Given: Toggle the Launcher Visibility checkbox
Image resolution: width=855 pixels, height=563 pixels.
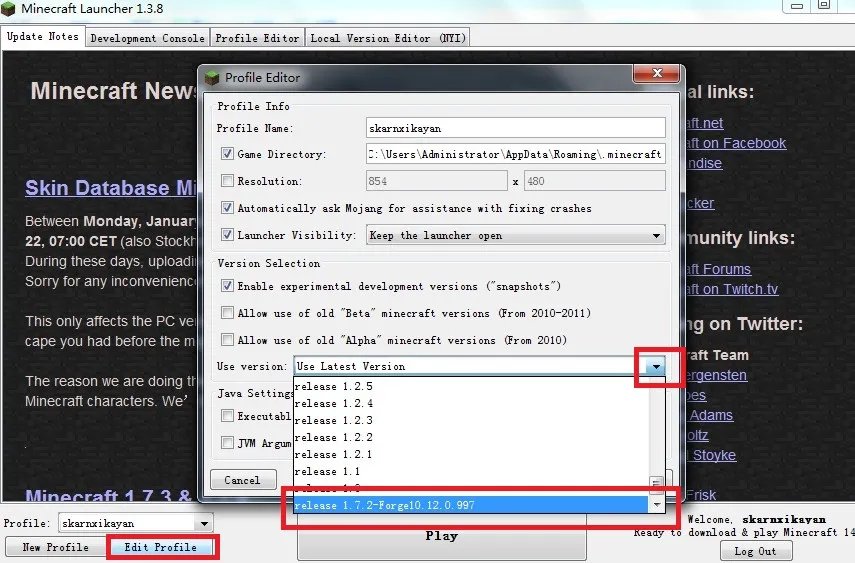Looking at the screenshot, I should [x=227, y=235].
